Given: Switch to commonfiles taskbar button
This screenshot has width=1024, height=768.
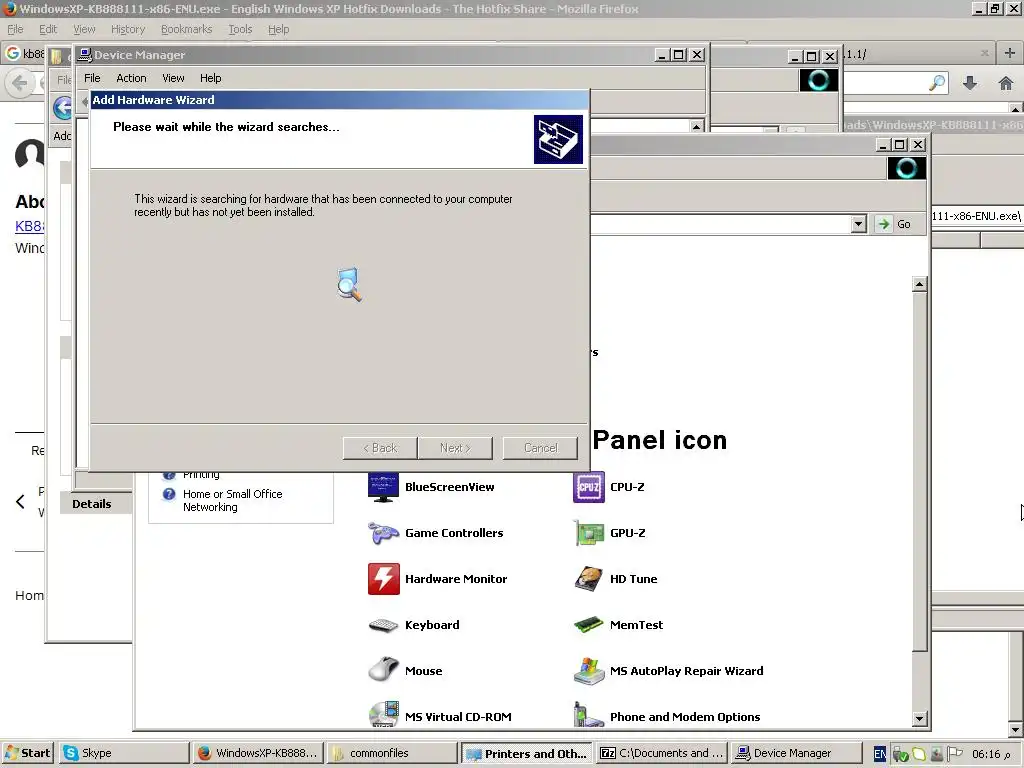Looking at the screenshot, I should [392, 753].
